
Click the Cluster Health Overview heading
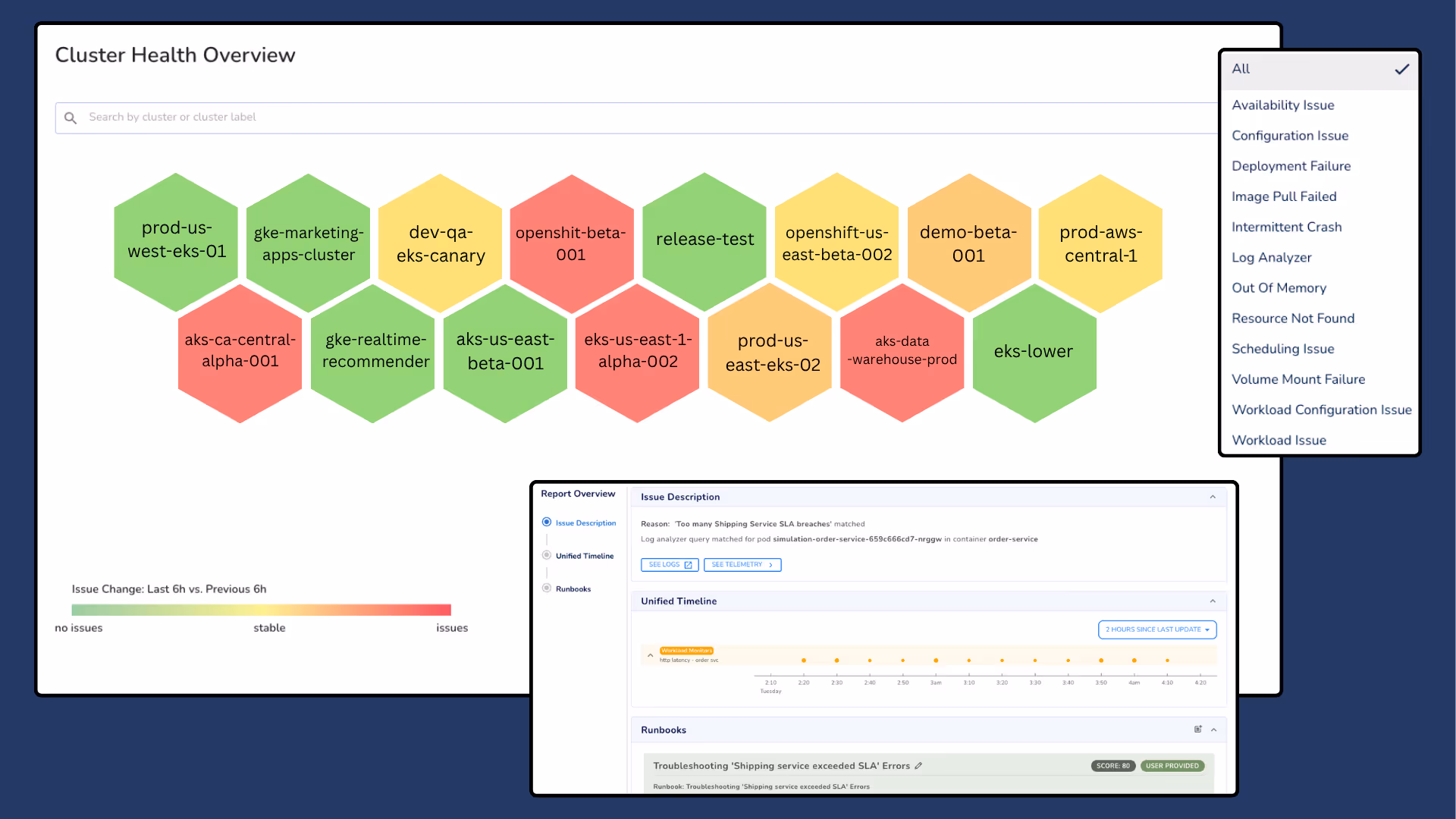tap(175, 55)
